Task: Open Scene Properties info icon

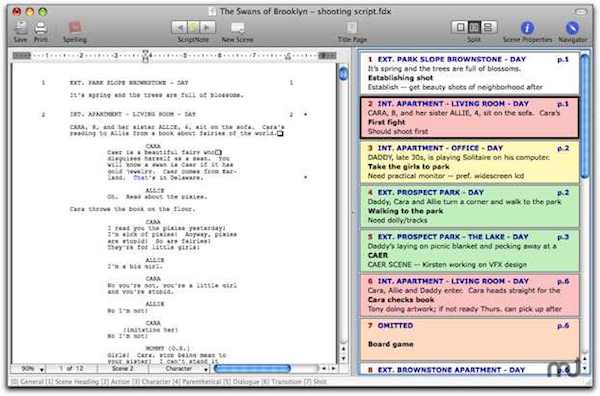Action: pos(527,28)
